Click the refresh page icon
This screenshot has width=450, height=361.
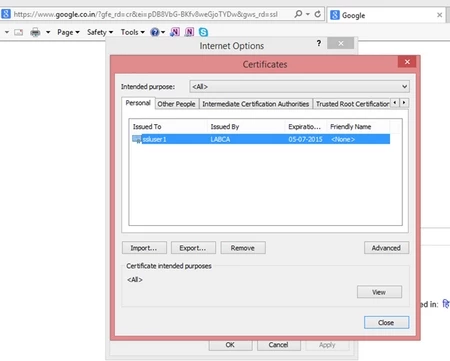318,14
